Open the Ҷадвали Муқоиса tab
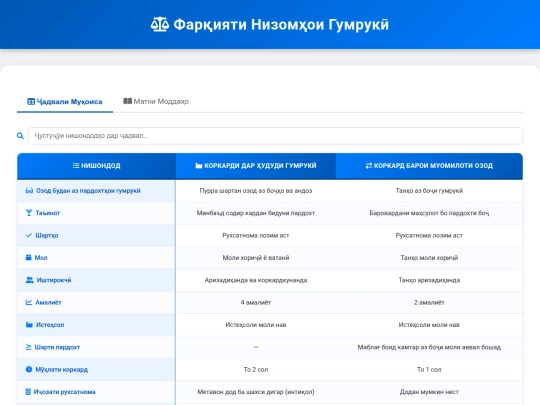The height and width of the screenshot is (405, 540). pyautogui.click(x=65, y=102)
